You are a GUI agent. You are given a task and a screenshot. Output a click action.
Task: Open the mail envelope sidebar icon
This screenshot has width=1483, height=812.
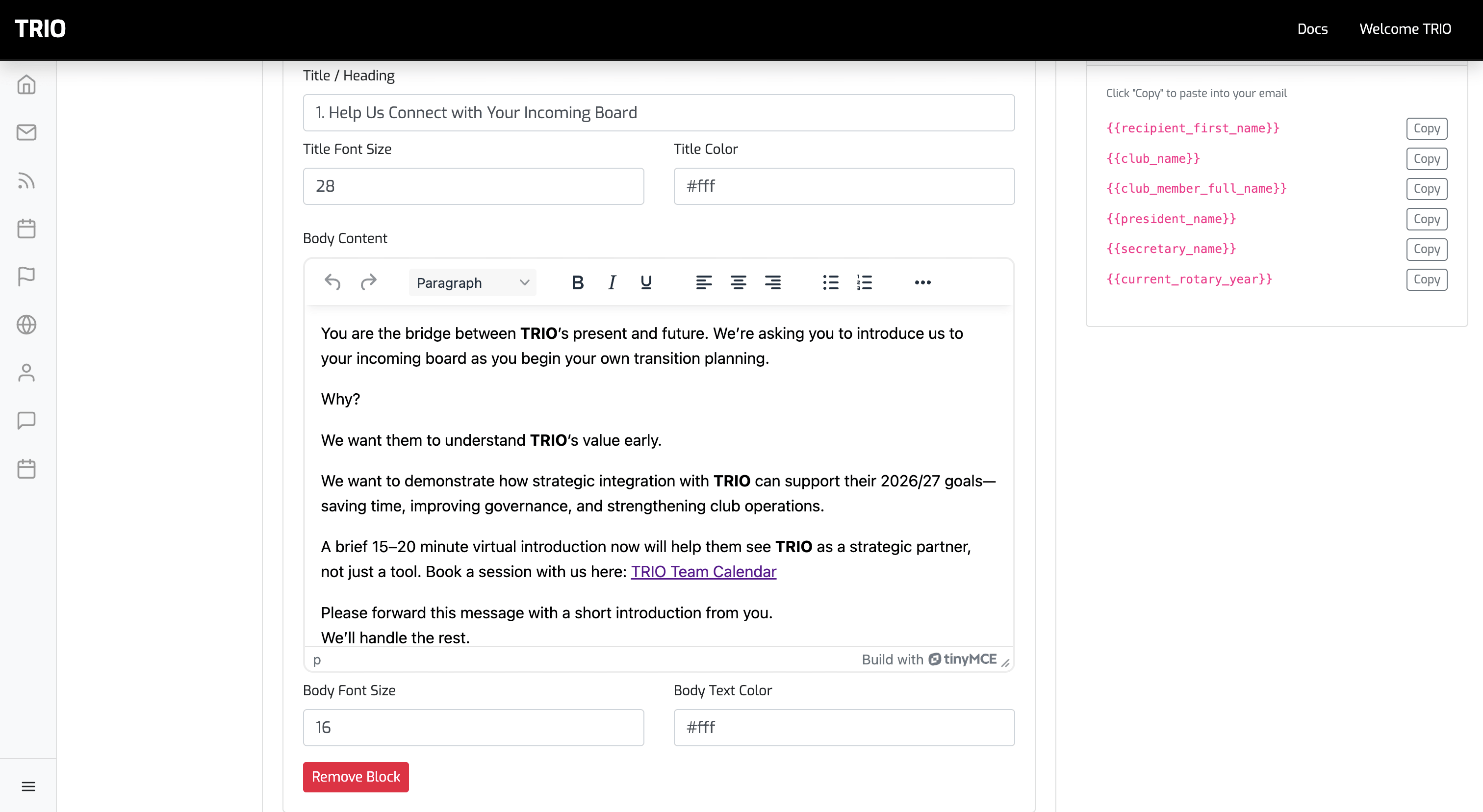(x=26, y=132)
